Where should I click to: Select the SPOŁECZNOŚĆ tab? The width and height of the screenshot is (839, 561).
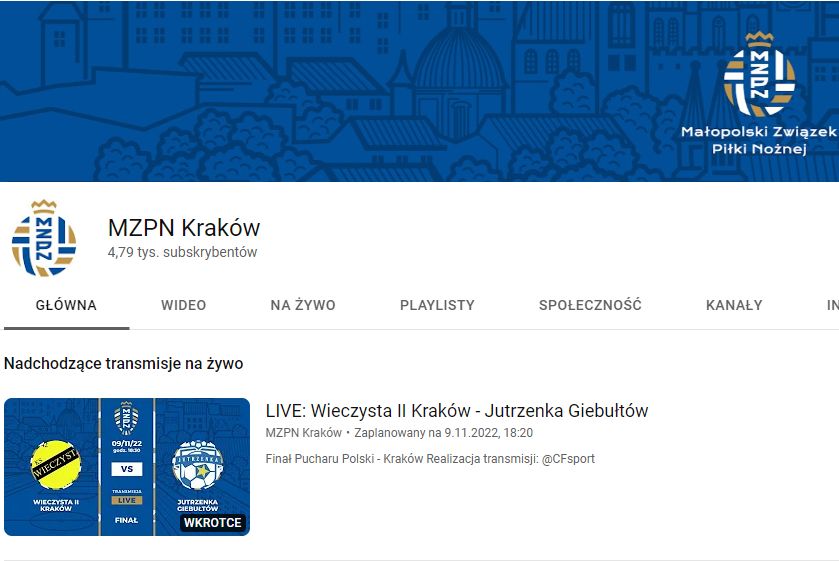pyautogui.click(x=590, y=306)
